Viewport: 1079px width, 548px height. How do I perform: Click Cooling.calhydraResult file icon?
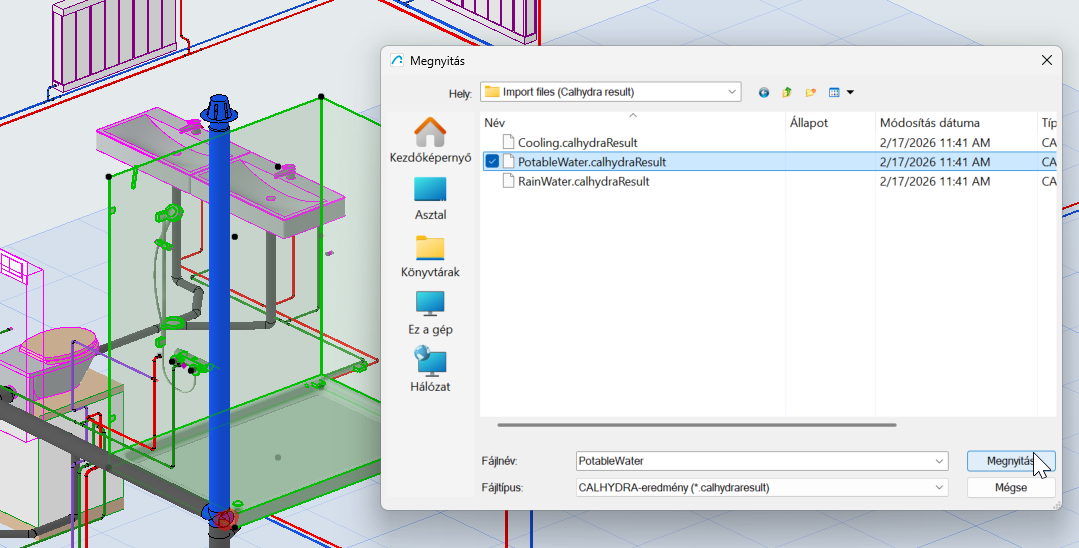coord(508,143)
